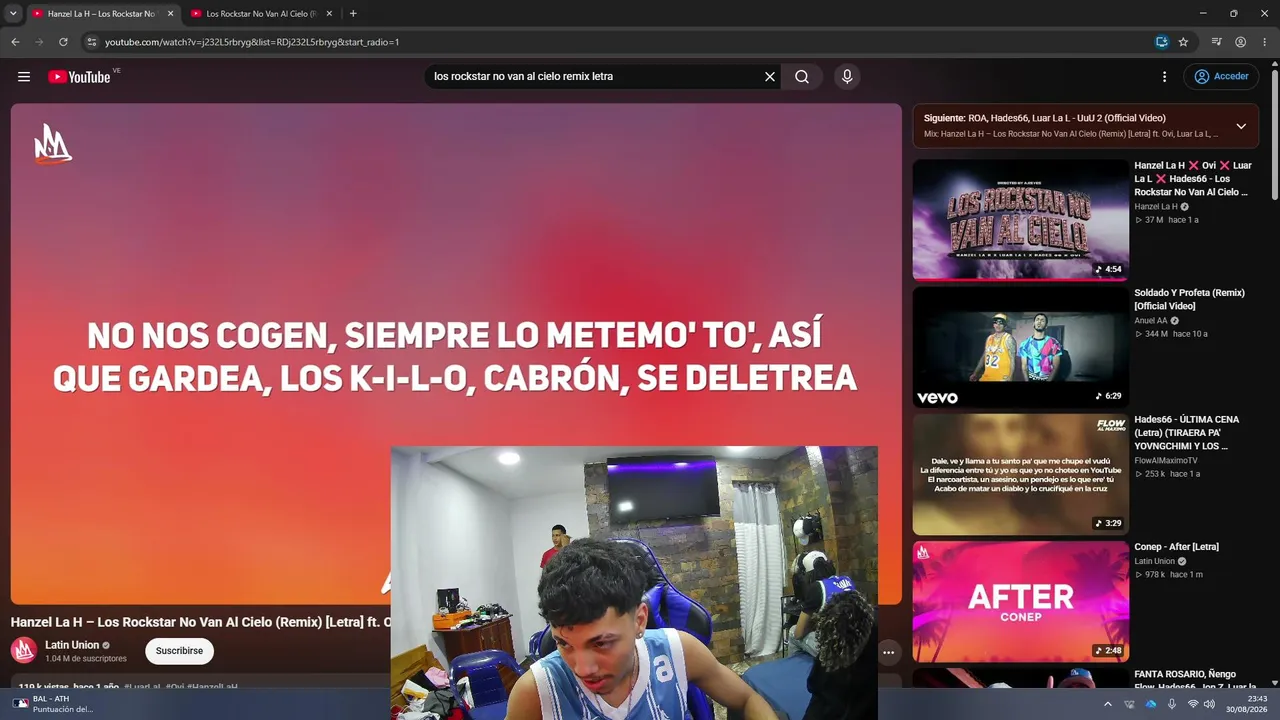
Task: Go back with the browser back arrow
Action: [x=15, y=42]
